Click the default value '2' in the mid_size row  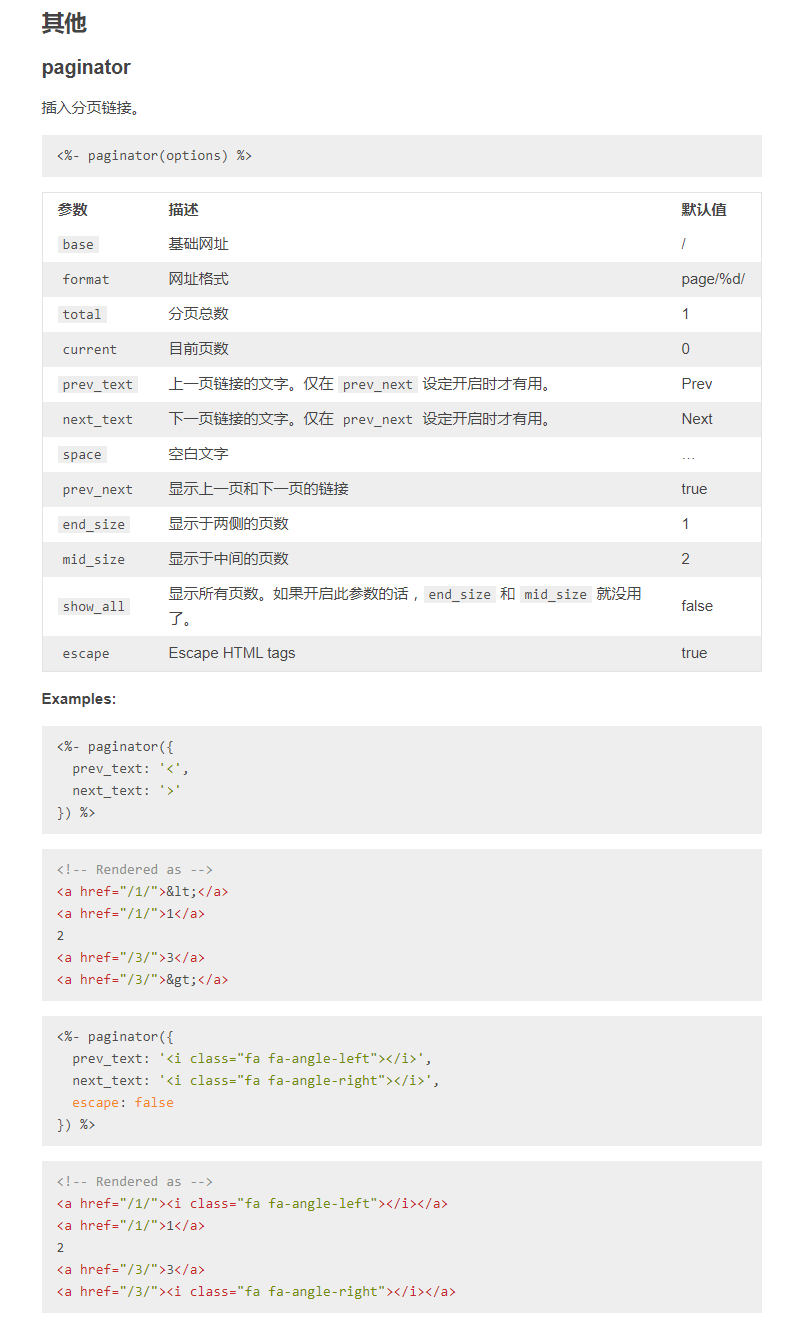coord(686,559)
